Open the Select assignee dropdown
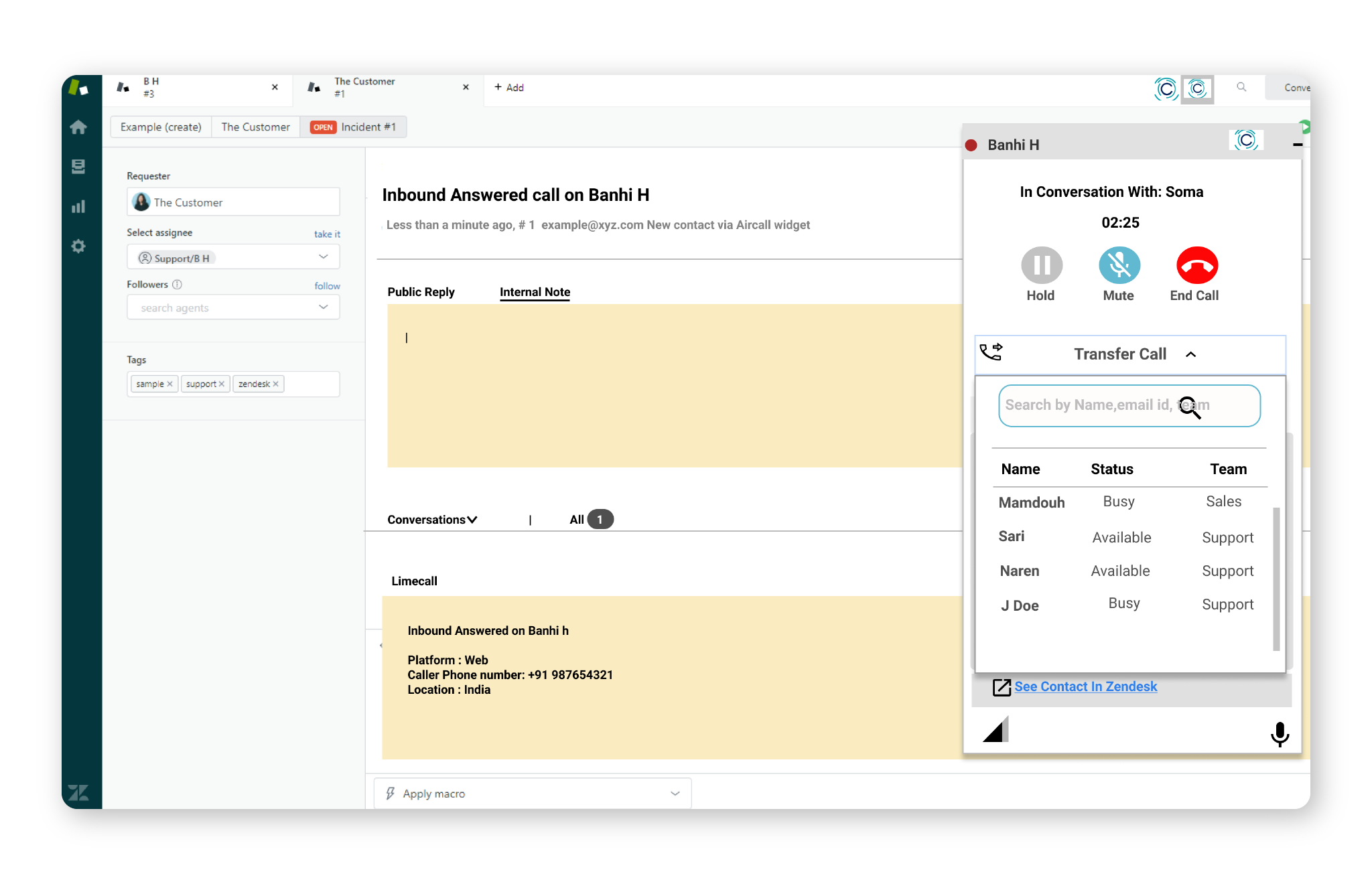The width and height of the screenshot is (1372, 884). click(x=233, y=257)
